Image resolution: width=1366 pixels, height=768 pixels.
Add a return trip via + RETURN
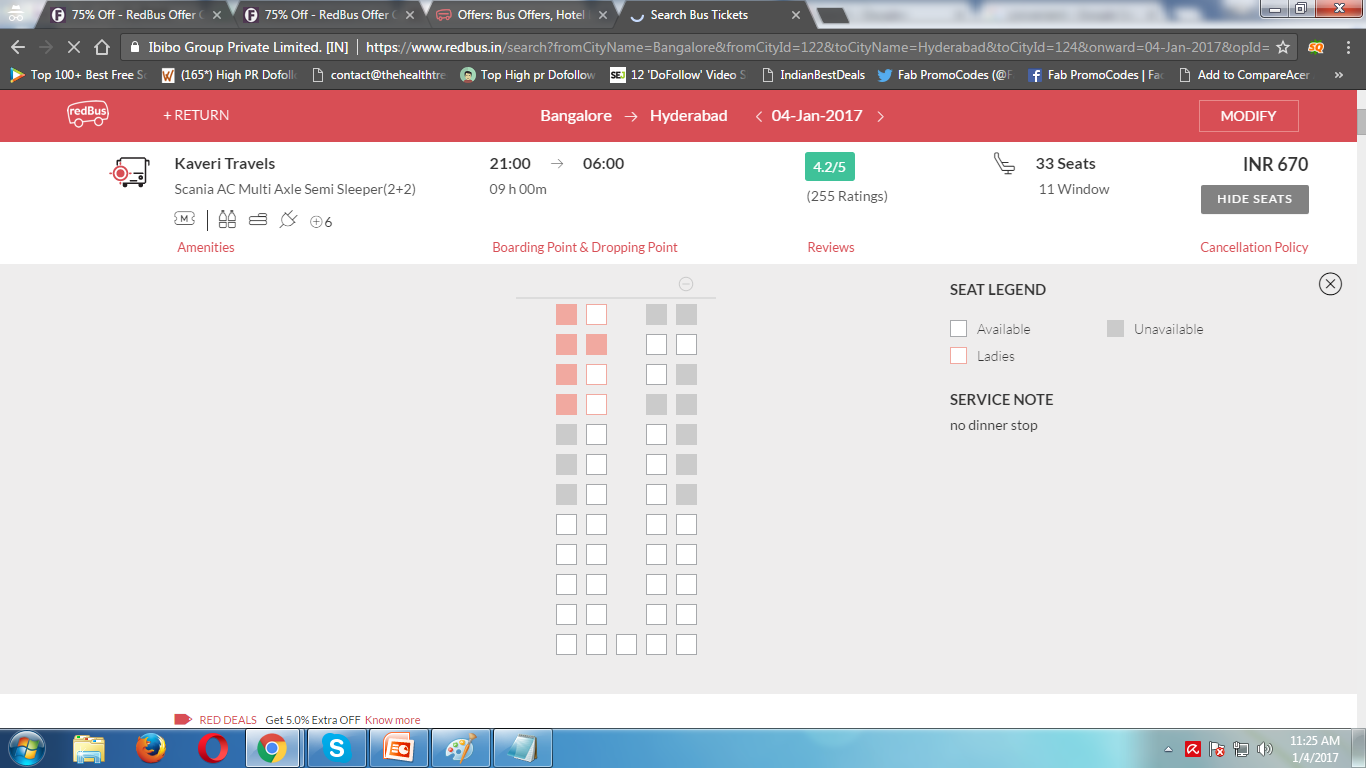(196, 115)
